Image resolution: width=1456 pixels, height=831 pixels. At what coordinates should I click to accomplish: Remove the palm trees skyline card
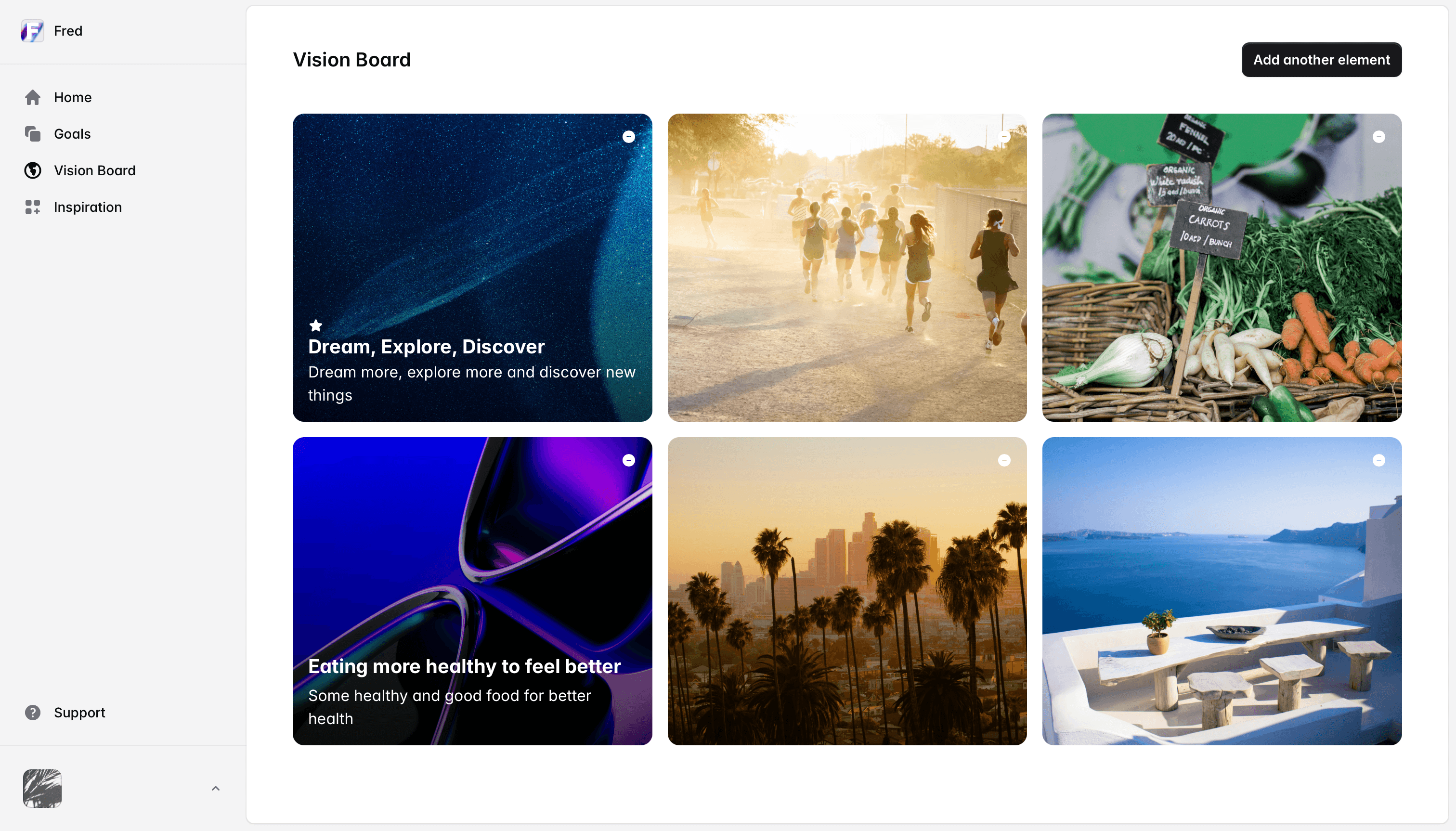tap(1004, 460)
